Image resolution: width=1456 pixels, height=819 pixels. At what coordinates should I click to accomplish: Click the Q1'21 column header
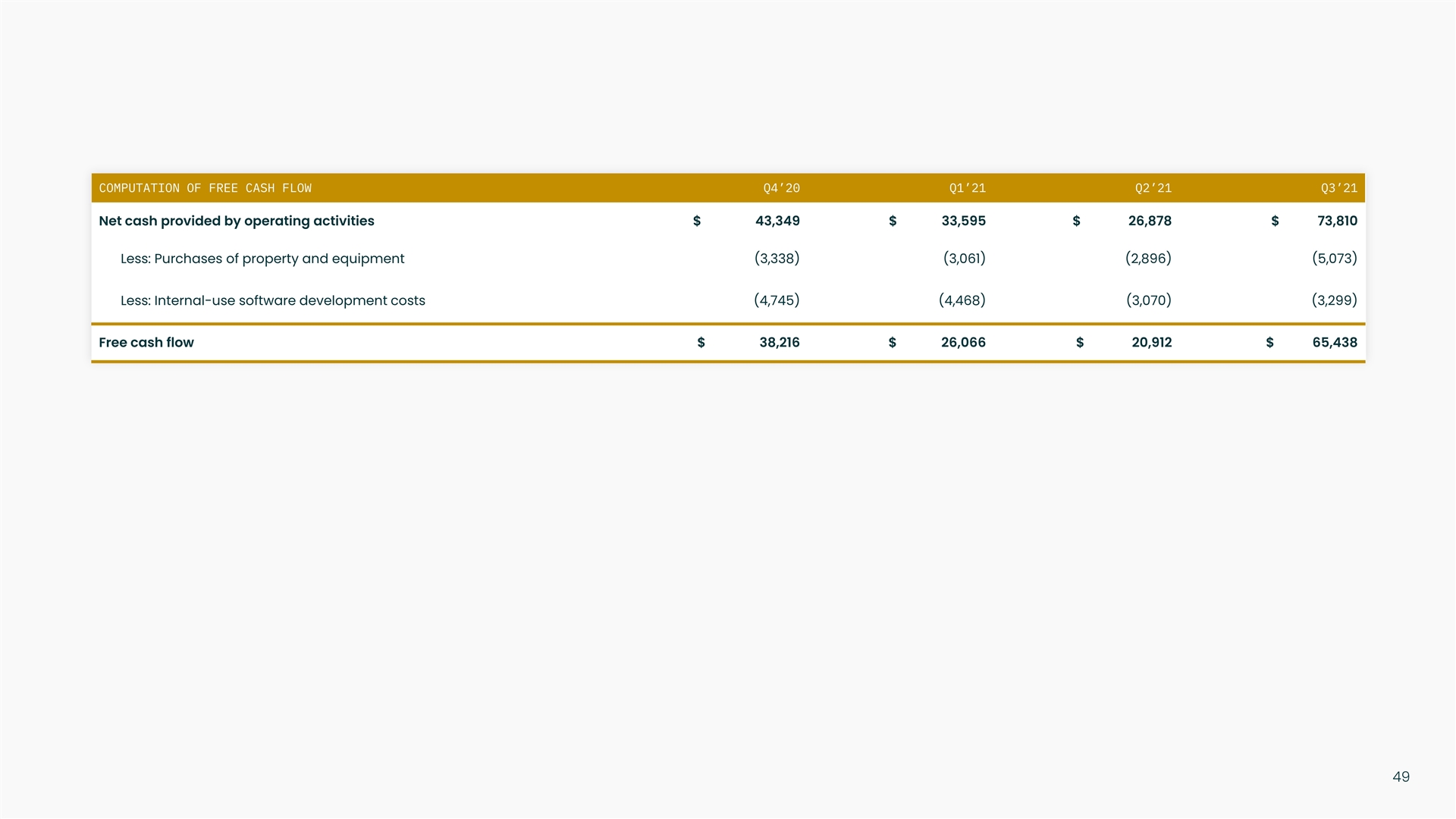(x=967, y=188)
